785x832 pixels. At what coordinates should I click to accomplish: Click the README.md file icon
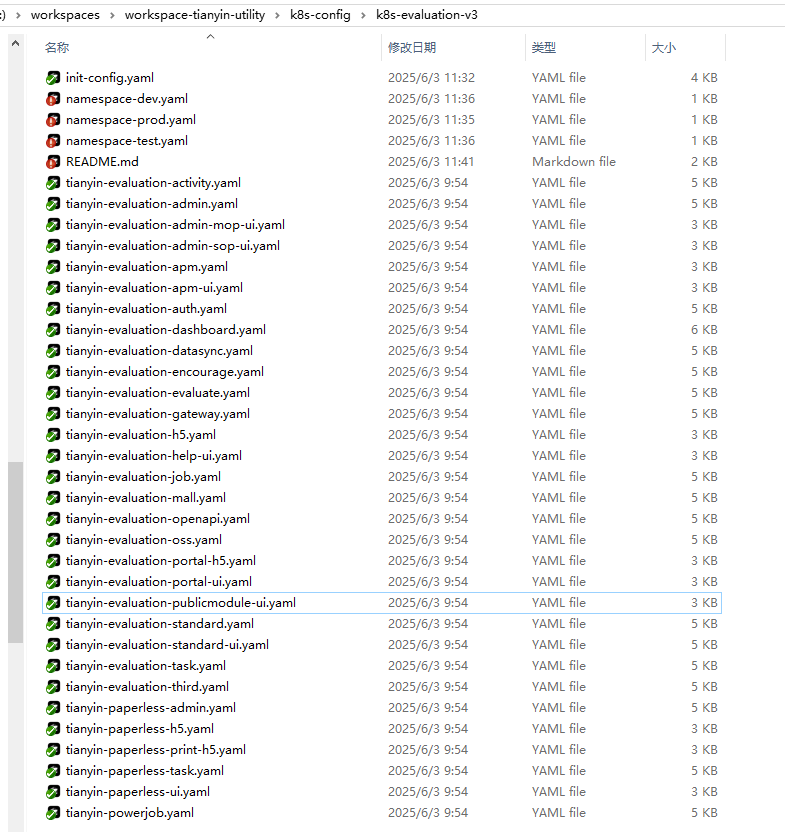click(53, 162)
